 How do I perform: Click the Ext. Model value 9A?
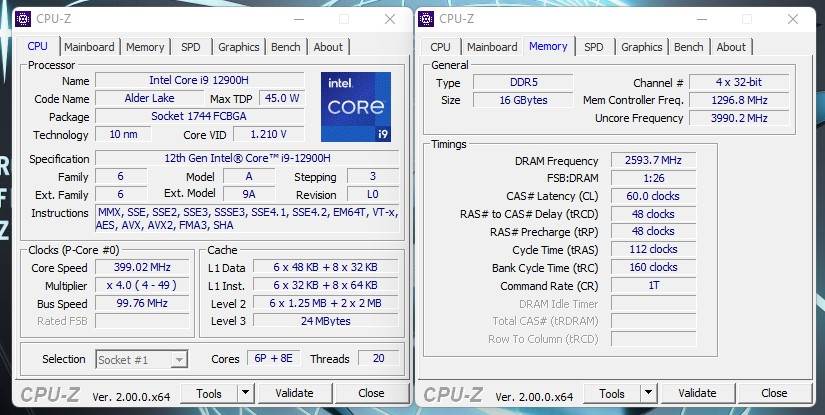[249, 194]
